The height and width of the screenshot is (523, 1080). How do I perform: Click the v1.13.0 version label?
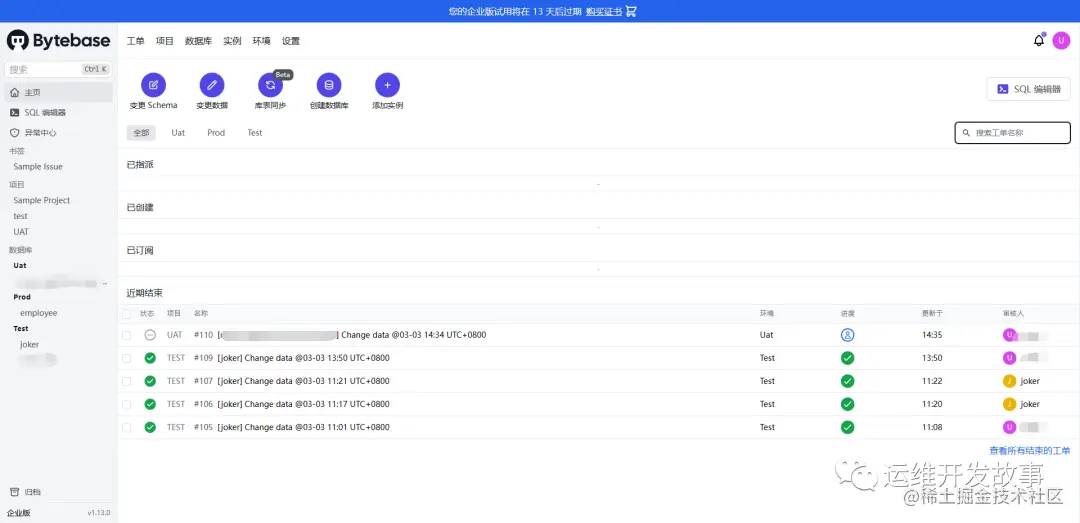[98, 513]
